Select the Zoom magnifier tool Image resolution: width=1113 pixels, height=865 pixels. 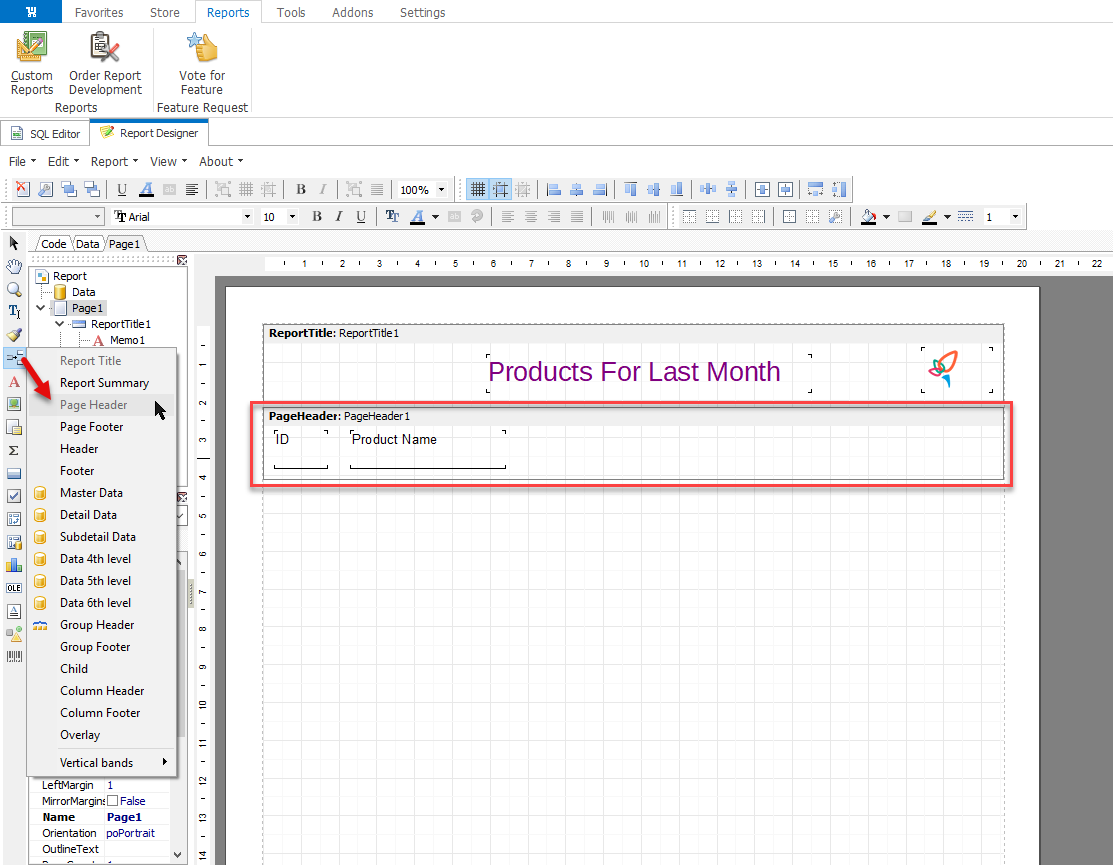click(x=14, y=289)
